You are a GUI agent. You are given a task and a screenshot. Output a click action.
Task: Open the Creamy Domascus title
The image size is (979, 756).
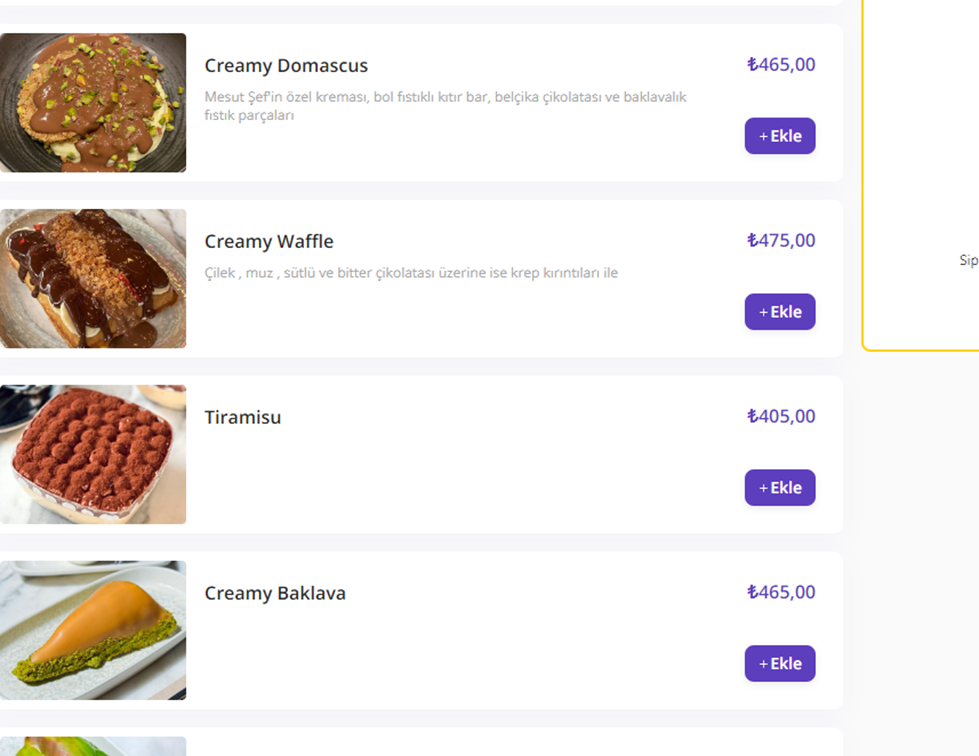coord(286,66)
